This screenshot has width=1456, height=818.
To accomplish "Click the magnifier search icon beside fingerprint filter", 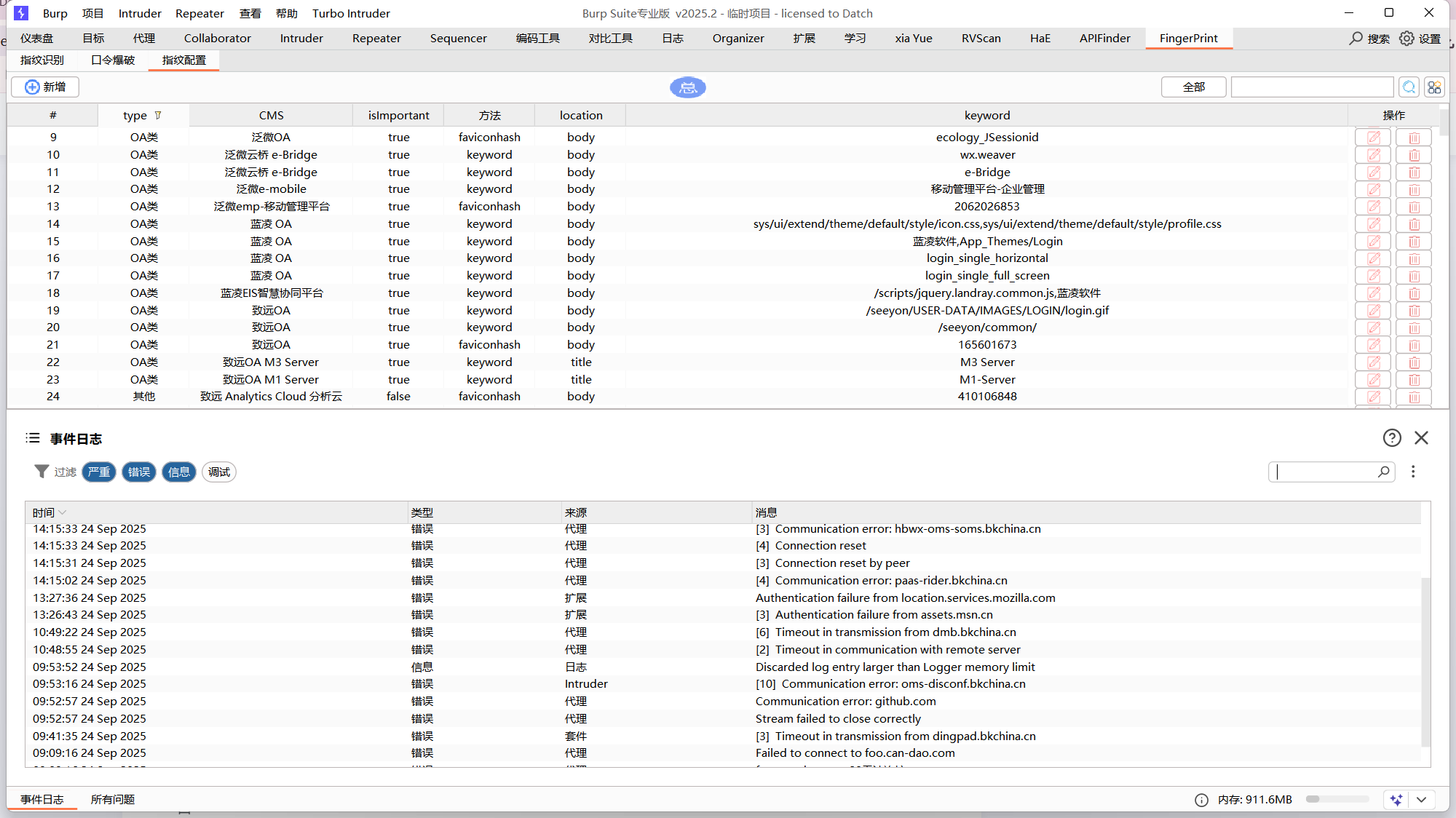I will point(1409,87).
